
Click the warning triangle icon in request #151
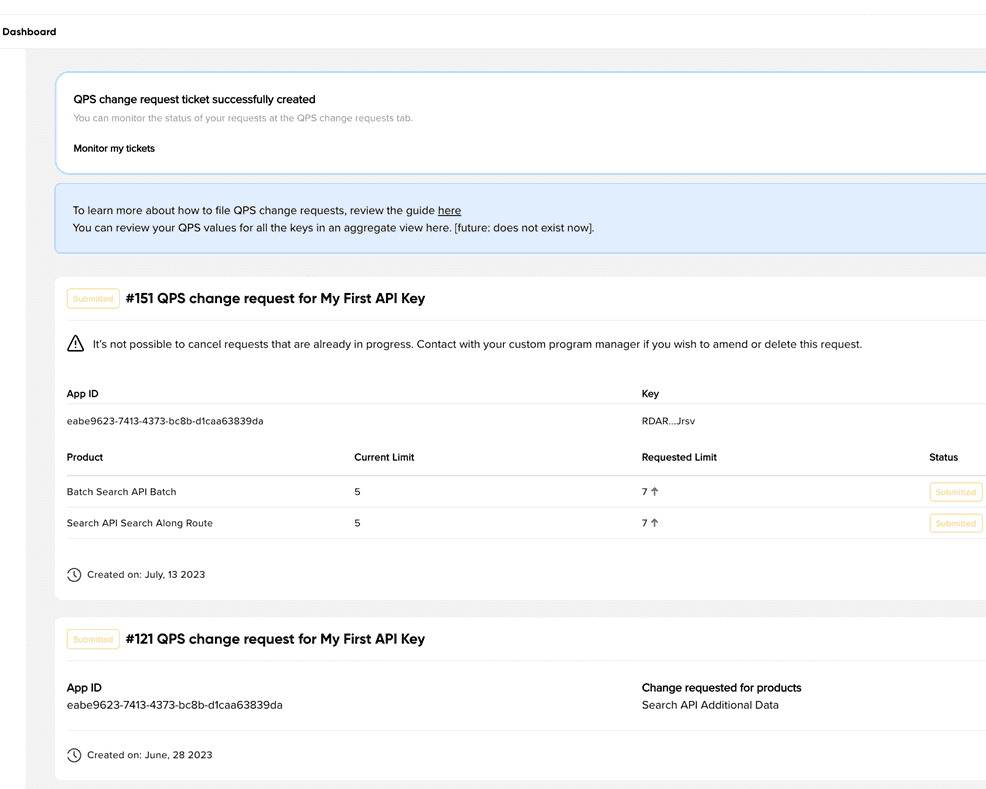[75, 344]
